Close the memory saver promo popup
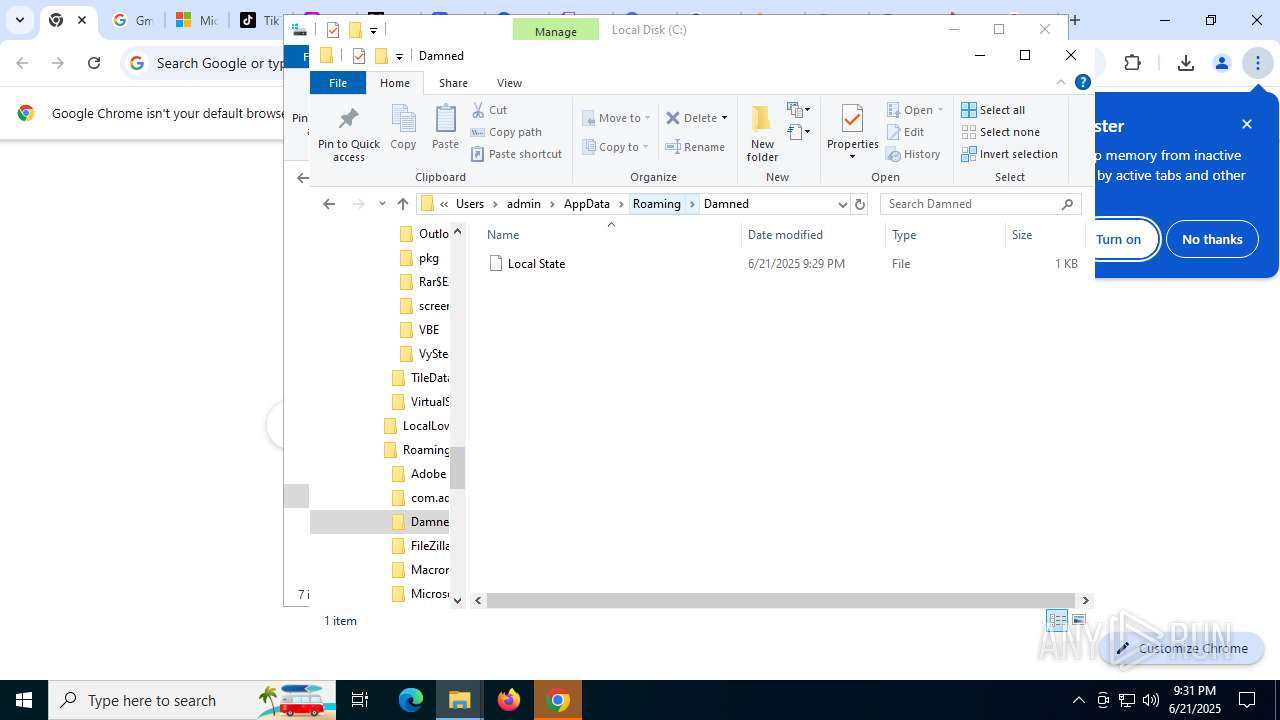The width and height of the screenshot is (1280, 720). click(1246, 124)
